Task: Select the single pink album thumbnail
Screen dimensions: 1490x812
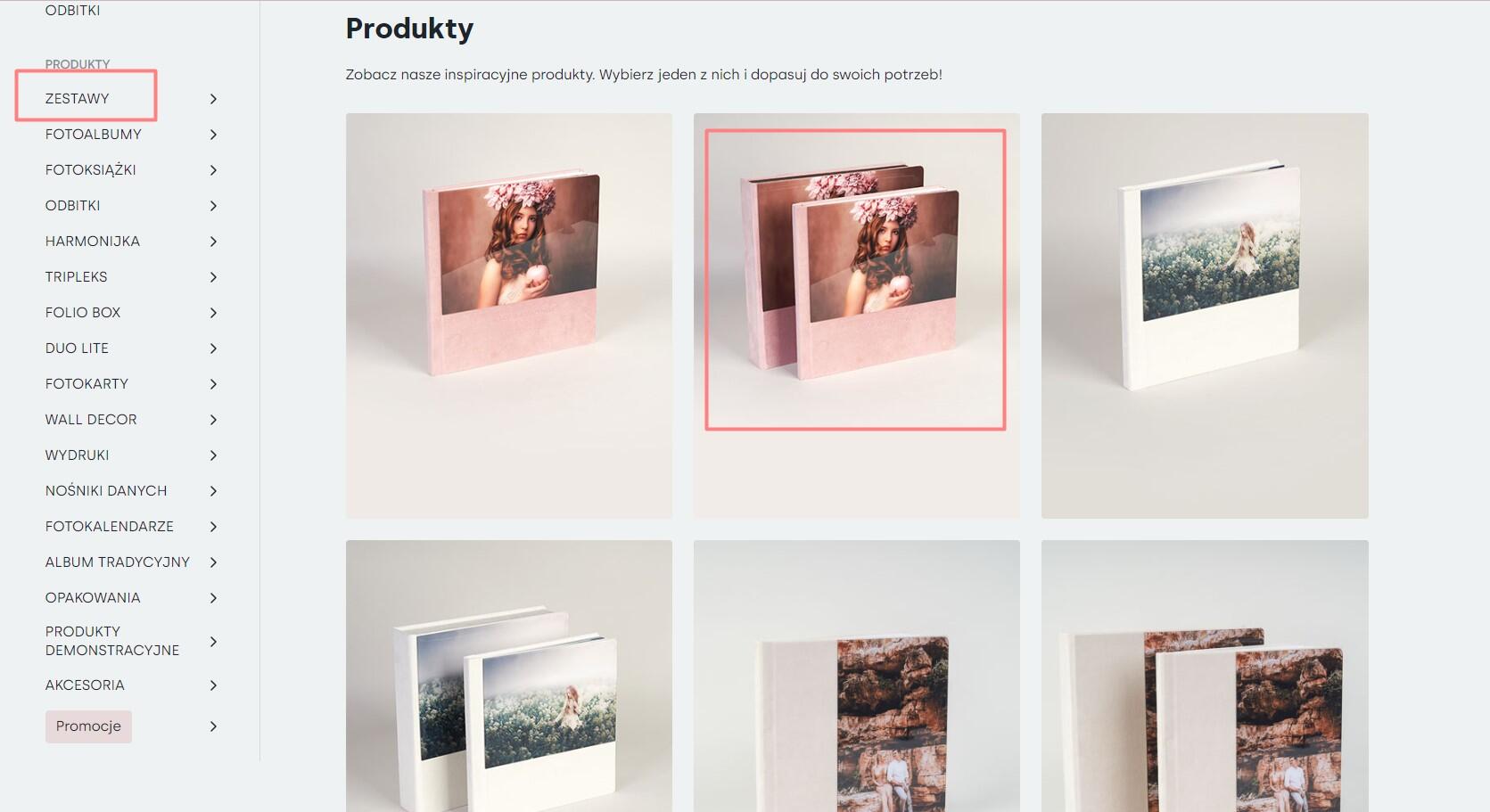Action: click(x=509, y=316)
